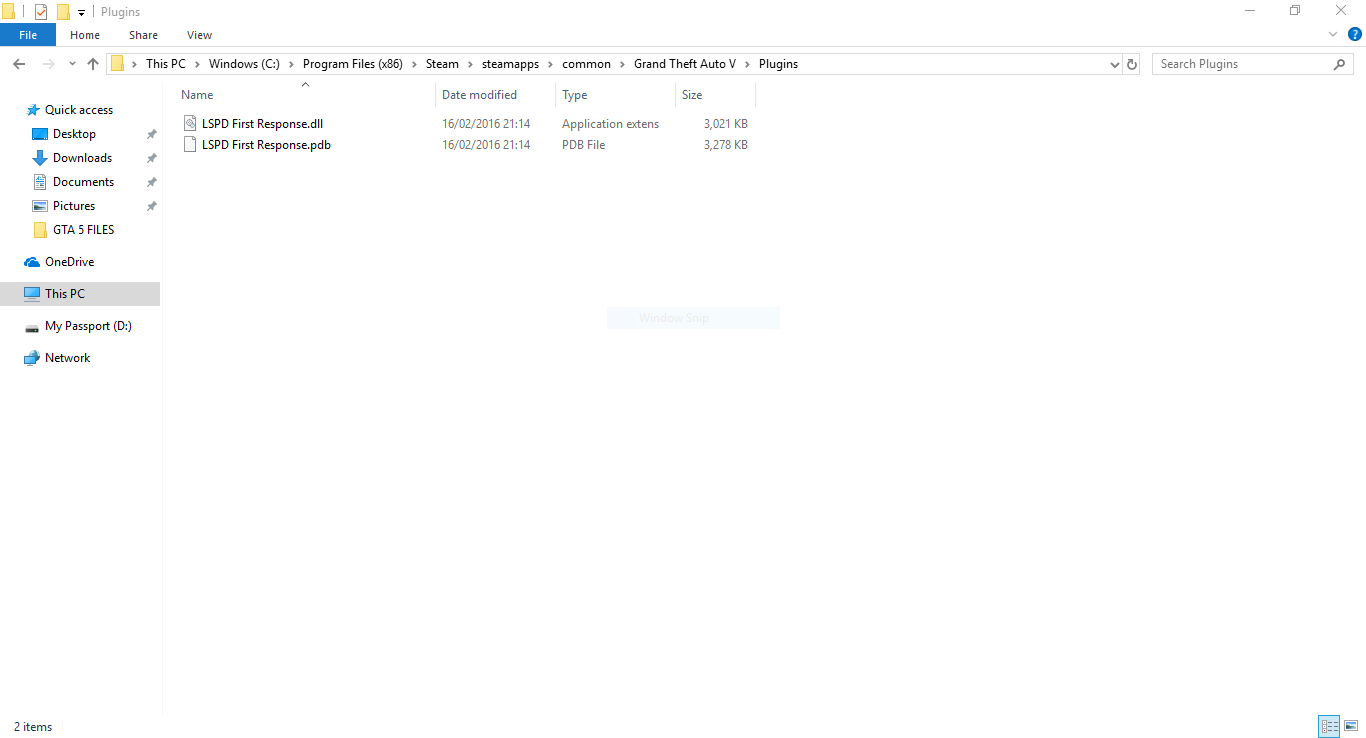Open the recent locations dropdown arrow
Screen dimensions: 1366x738
pos(72,64)
